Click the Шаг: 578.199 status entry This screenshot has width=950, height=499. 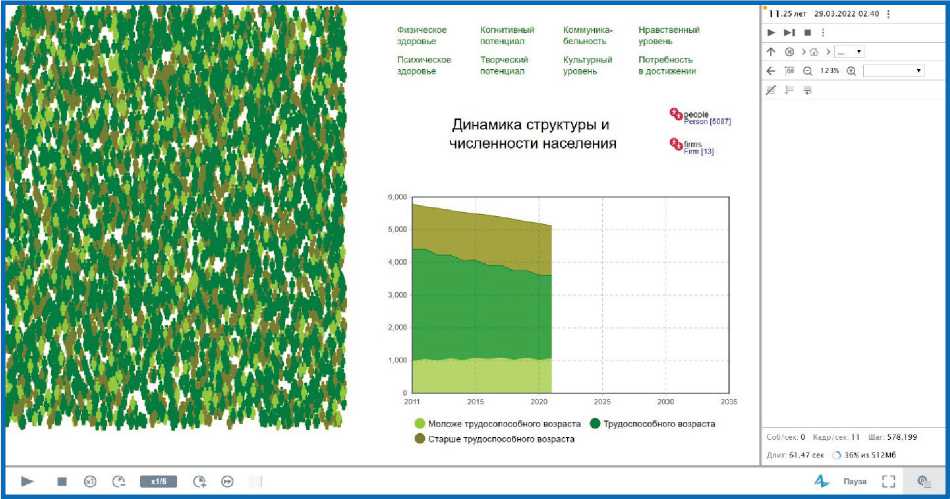pyautogui.click(x=892, y=437)
